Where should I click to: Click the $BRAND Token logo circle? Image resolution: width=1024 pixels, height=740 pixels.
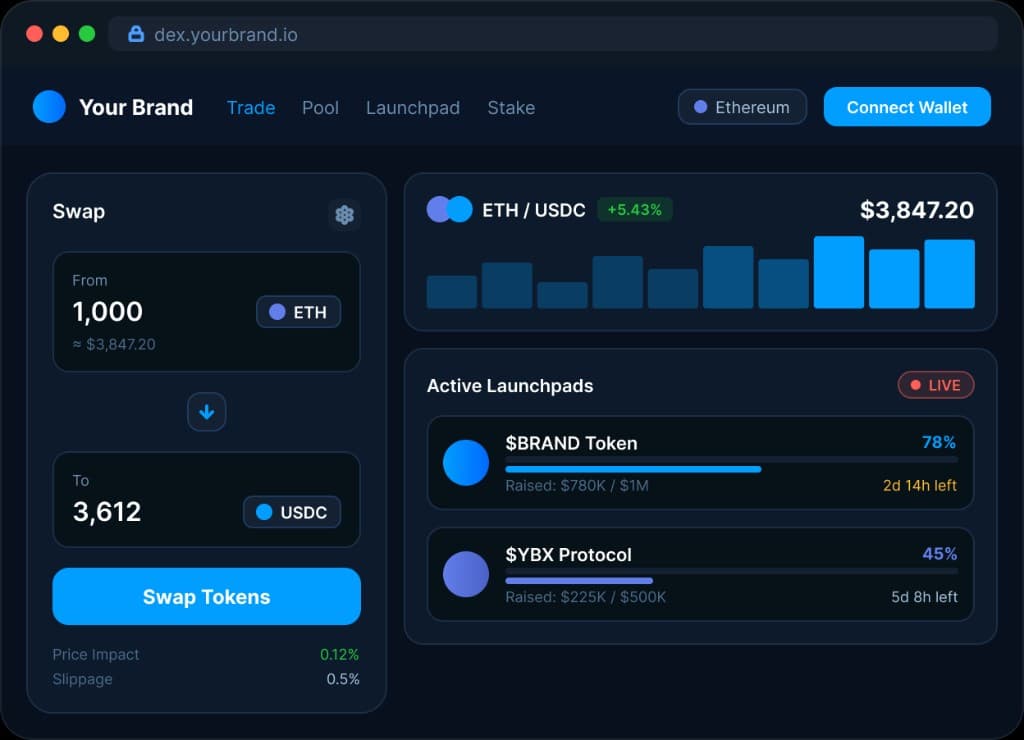[466, 463]
